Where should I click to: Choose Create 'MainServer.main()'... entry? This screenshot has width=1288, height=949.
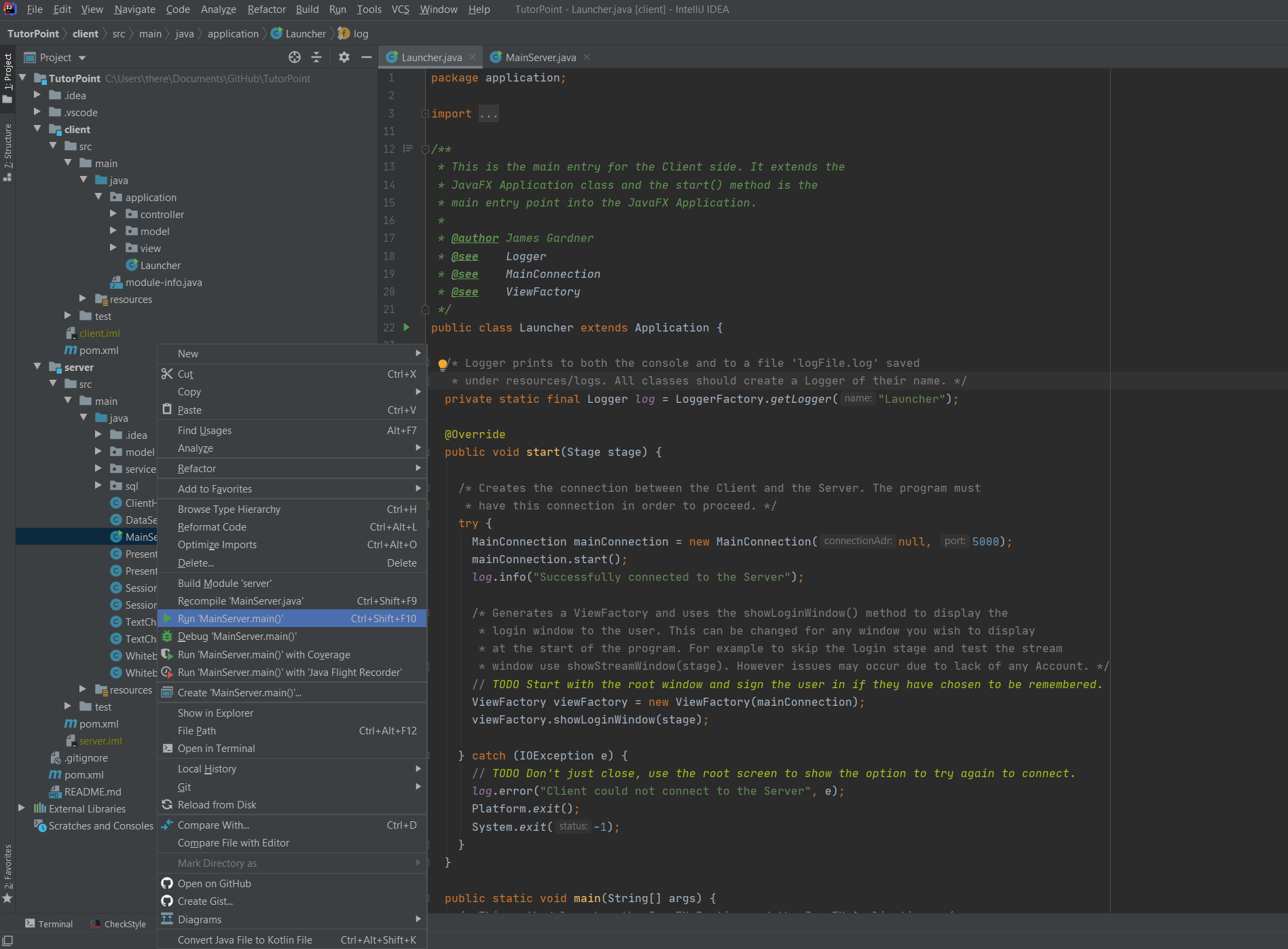pyautogui.click(x=292, y=692)
